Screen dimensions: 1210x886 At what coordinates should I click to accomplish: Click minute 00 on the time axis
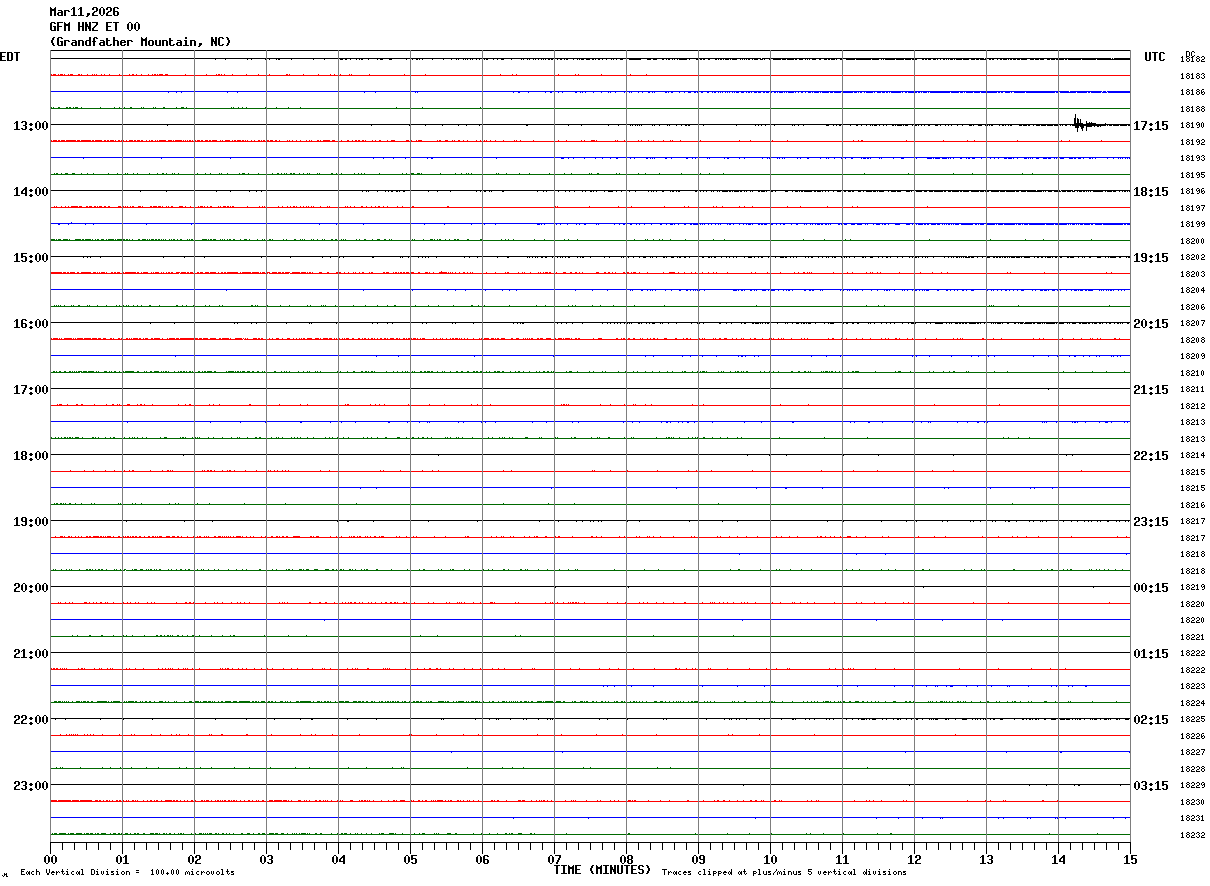[50, 859]
